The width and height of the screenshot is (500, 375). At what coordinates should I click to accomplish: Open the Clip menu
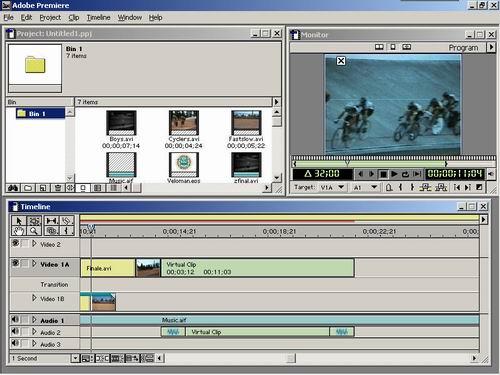pyautogui.click(x=74, y=18)
